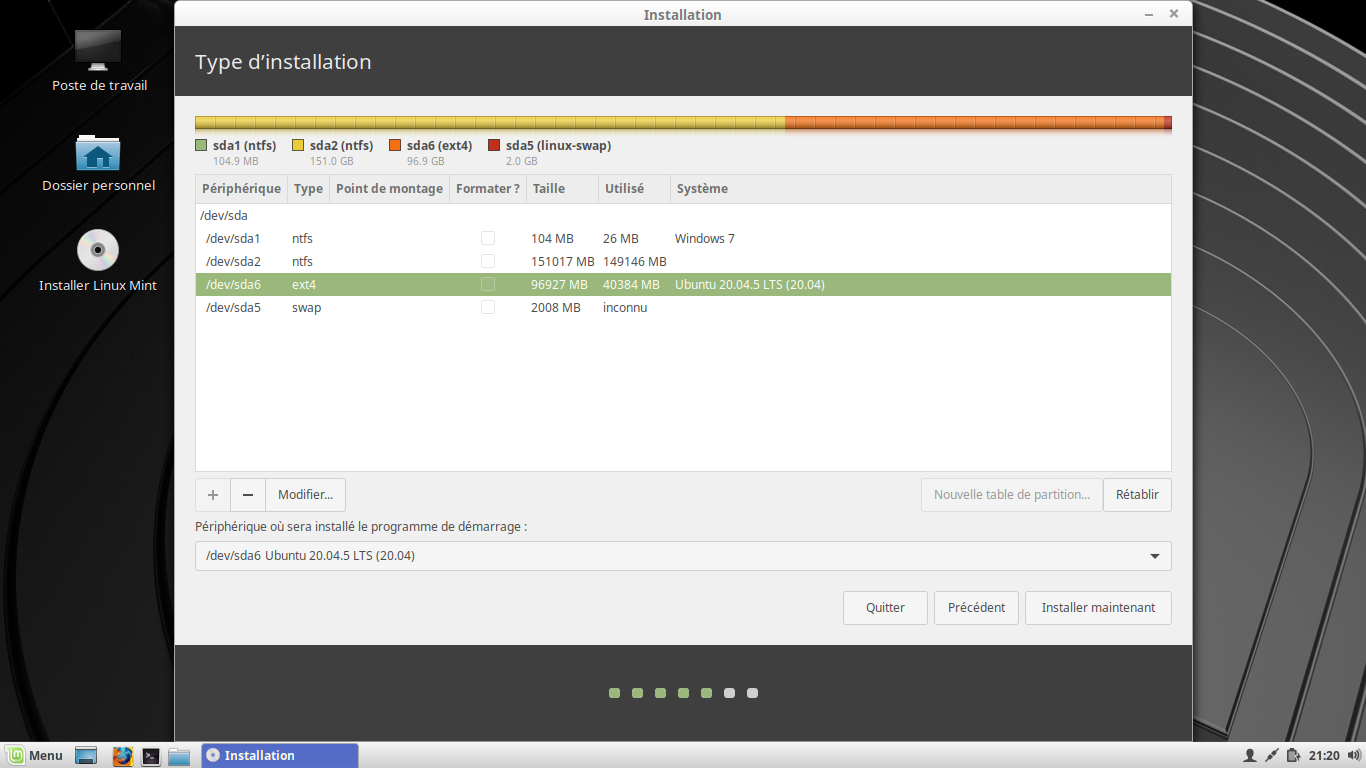Select the /dev/sda2 ntfs partition row
The image size is (1366, 768).
400,262
